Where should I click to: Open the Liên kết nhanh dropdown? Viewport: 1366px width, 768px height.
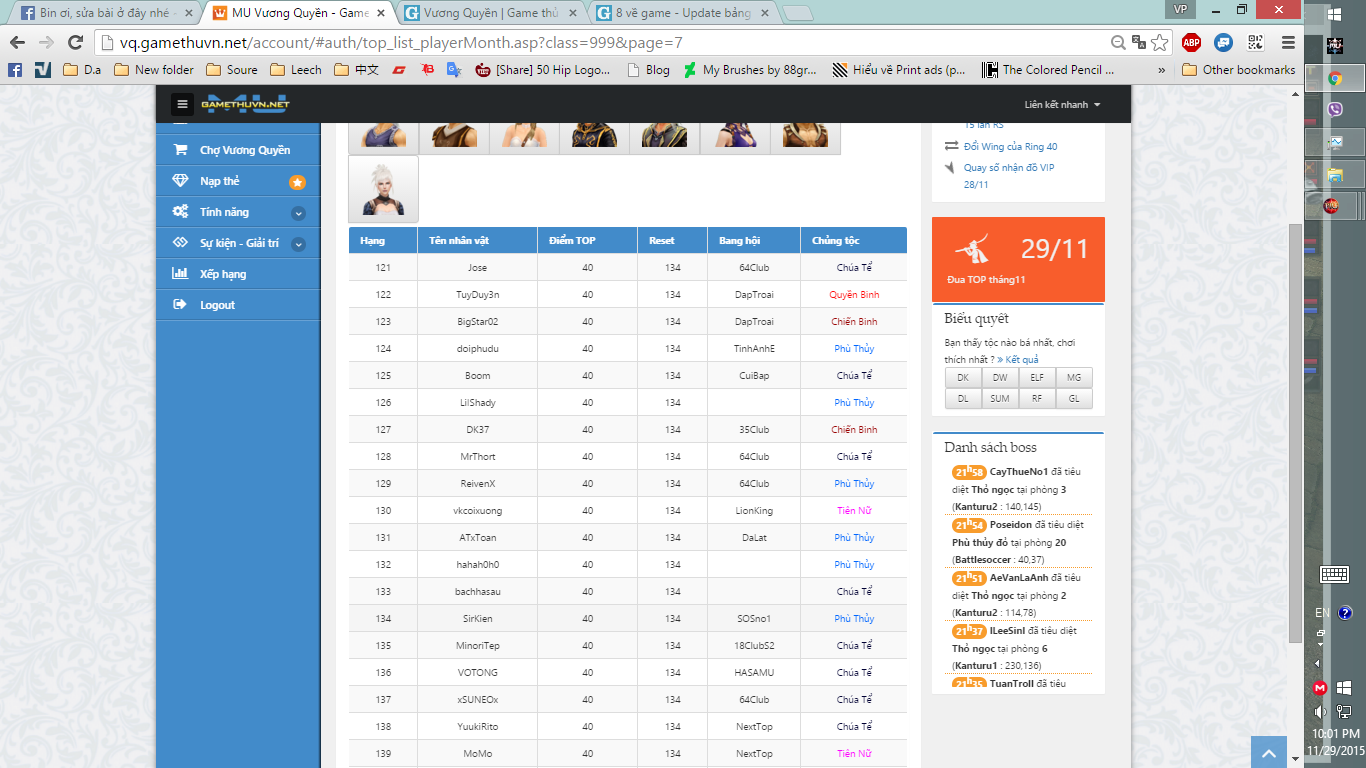tap(1062, 105)
